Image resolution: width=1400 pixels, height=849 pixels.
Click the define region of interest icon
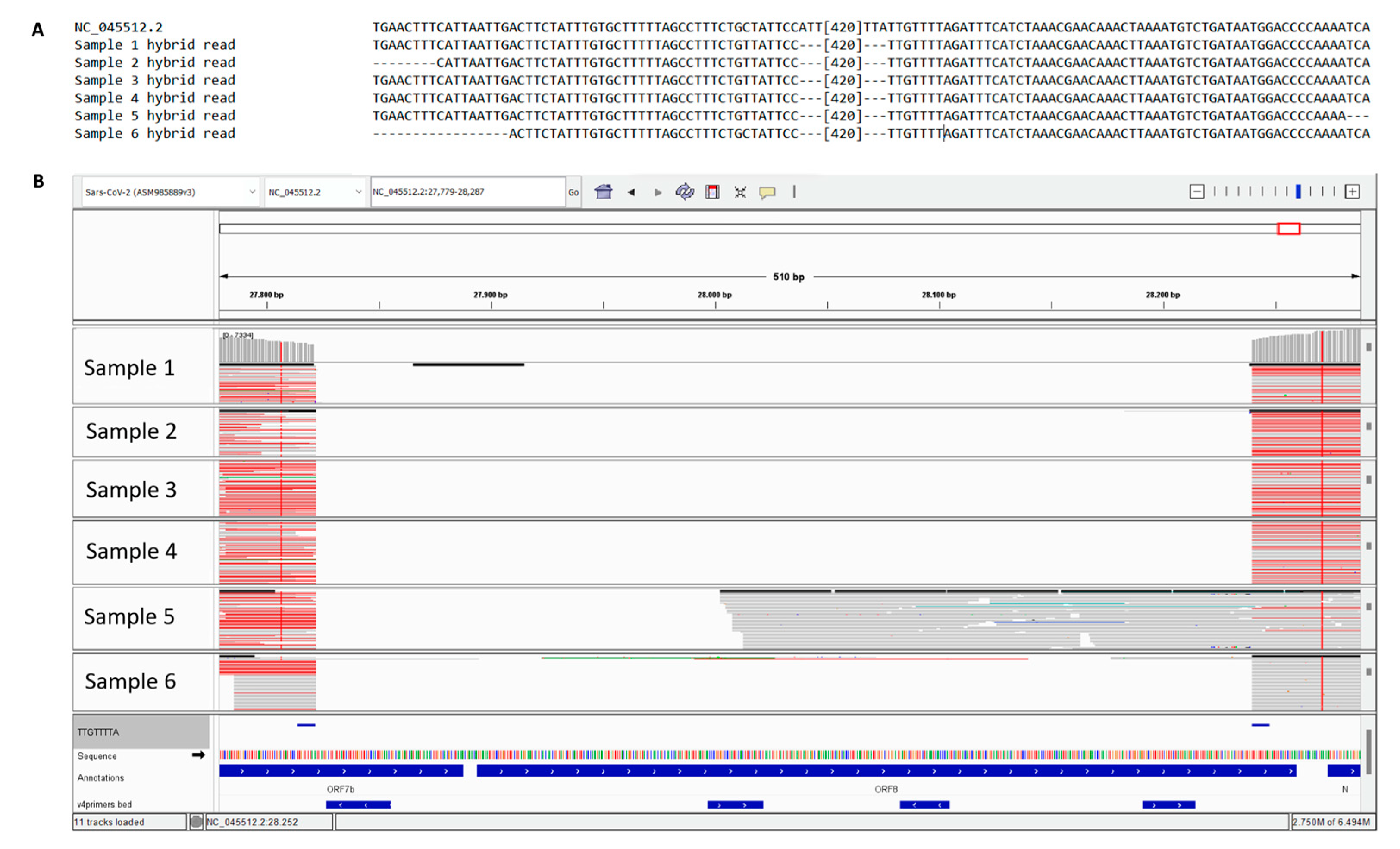click(712, 192)
